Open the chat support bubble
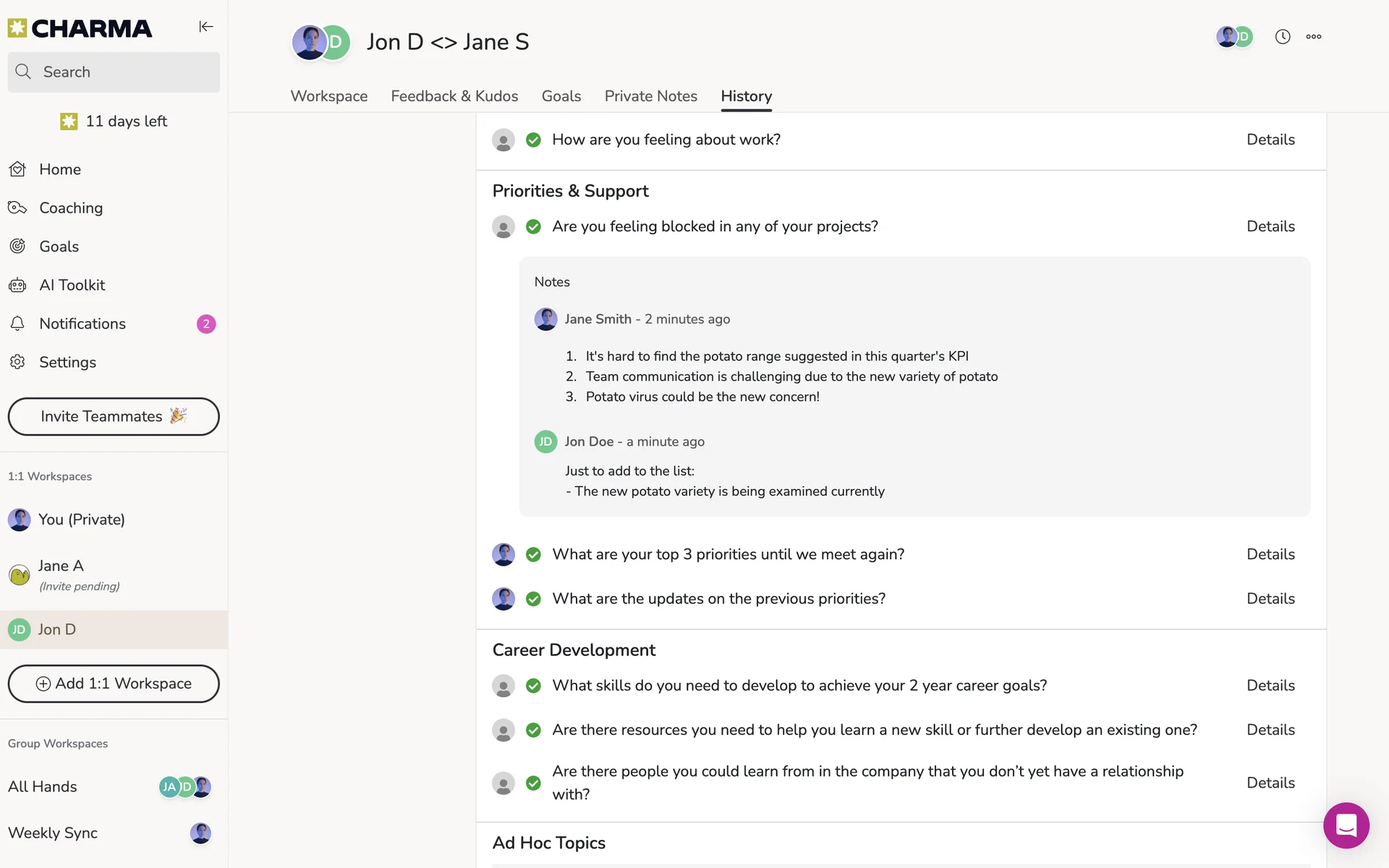The height and width of the screenshot is (868, 1389). click(1346, 825)
